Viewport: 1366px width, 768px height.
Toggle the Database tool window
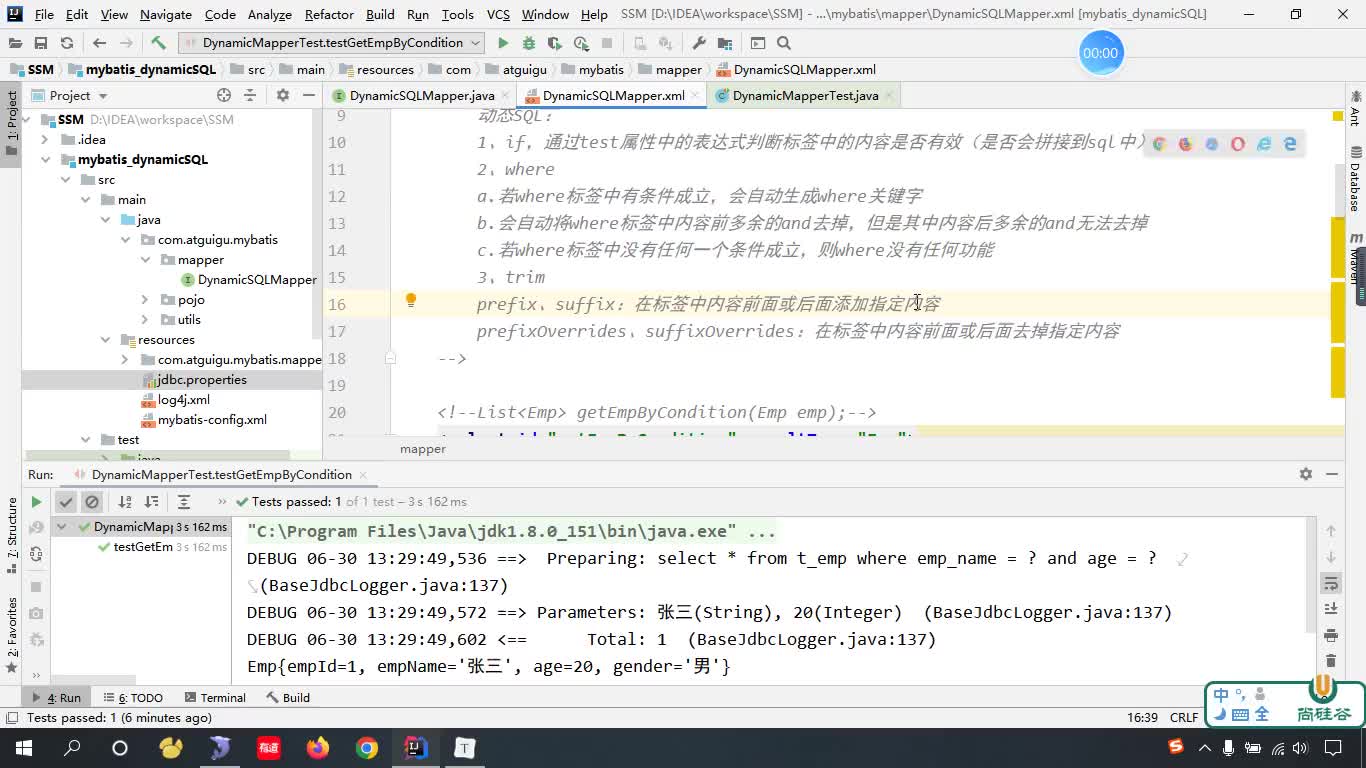click(x=1355, y=180)
